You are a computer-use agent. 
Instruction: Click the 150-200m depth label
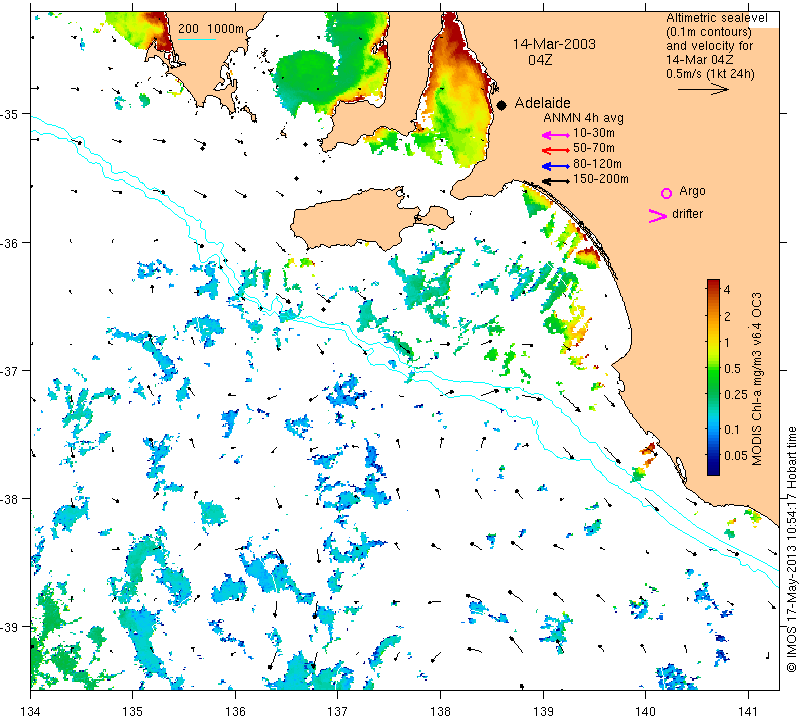(x=601, y=179)
